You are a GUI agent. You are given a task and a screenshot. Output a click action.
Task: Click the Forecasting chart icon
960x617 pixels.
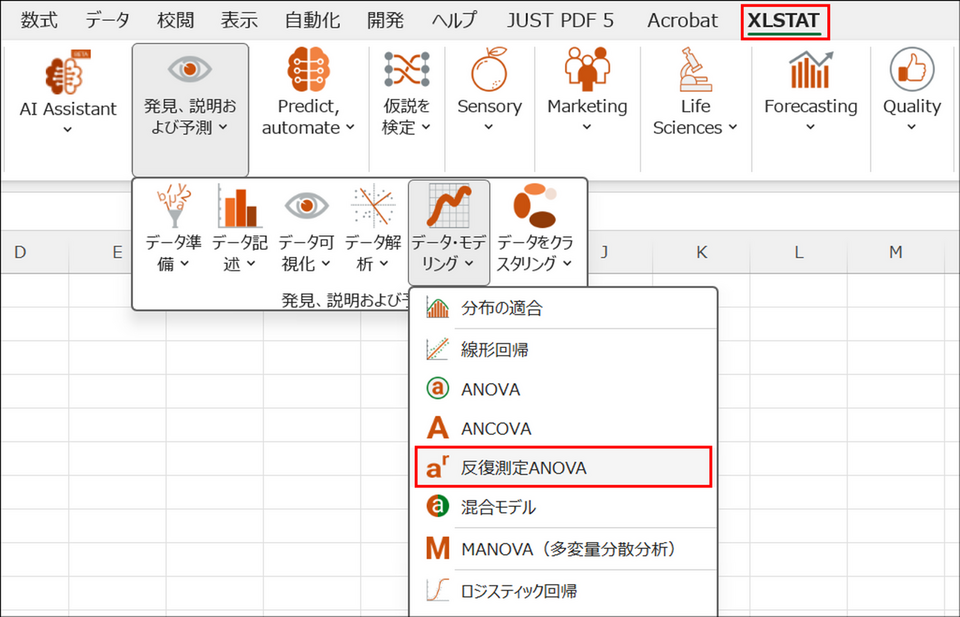[x=810, y=70]
